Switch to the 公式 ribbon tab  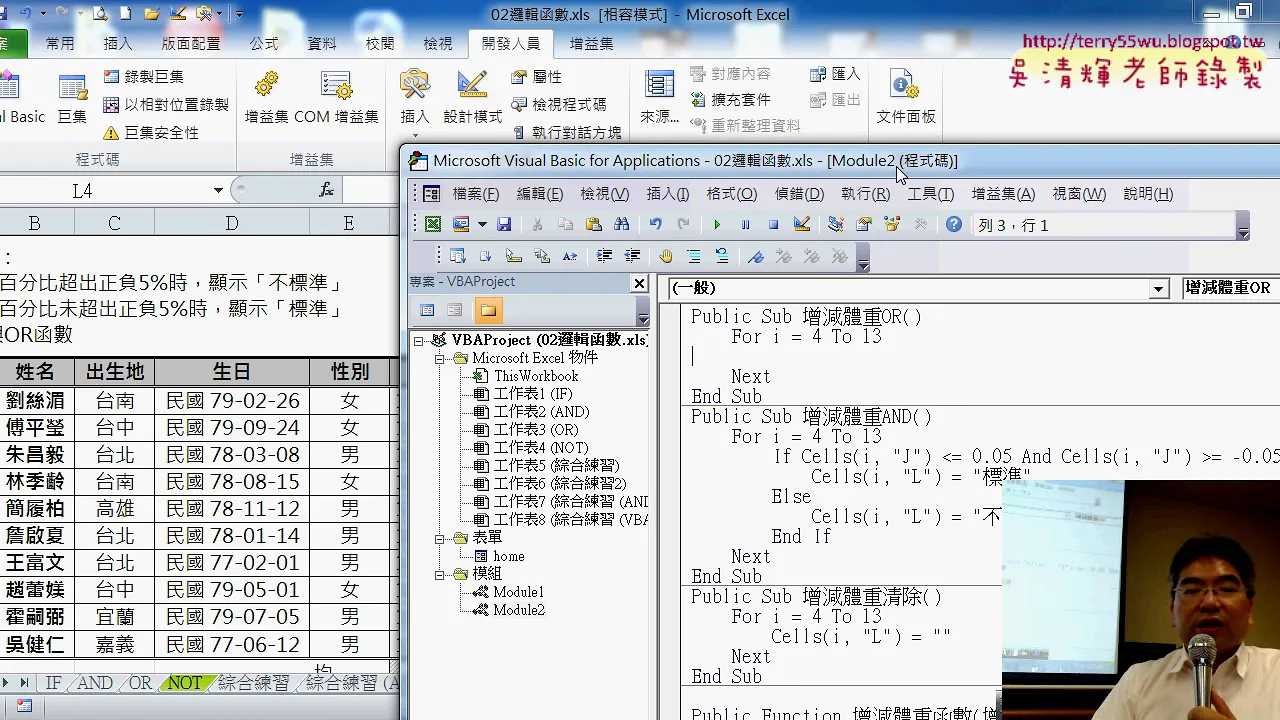click(264, 43)
